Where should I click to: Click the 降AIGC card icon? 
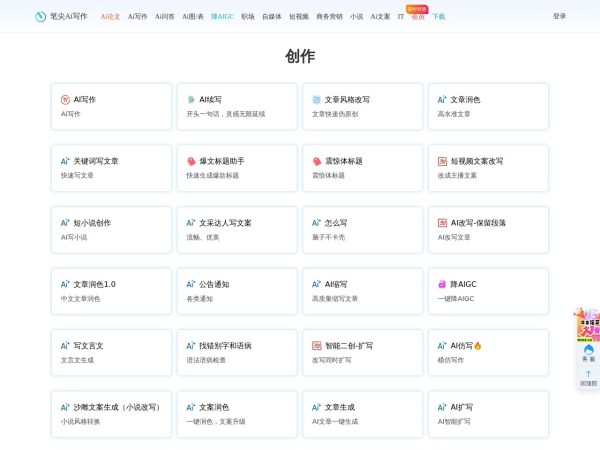click(442, 284)
